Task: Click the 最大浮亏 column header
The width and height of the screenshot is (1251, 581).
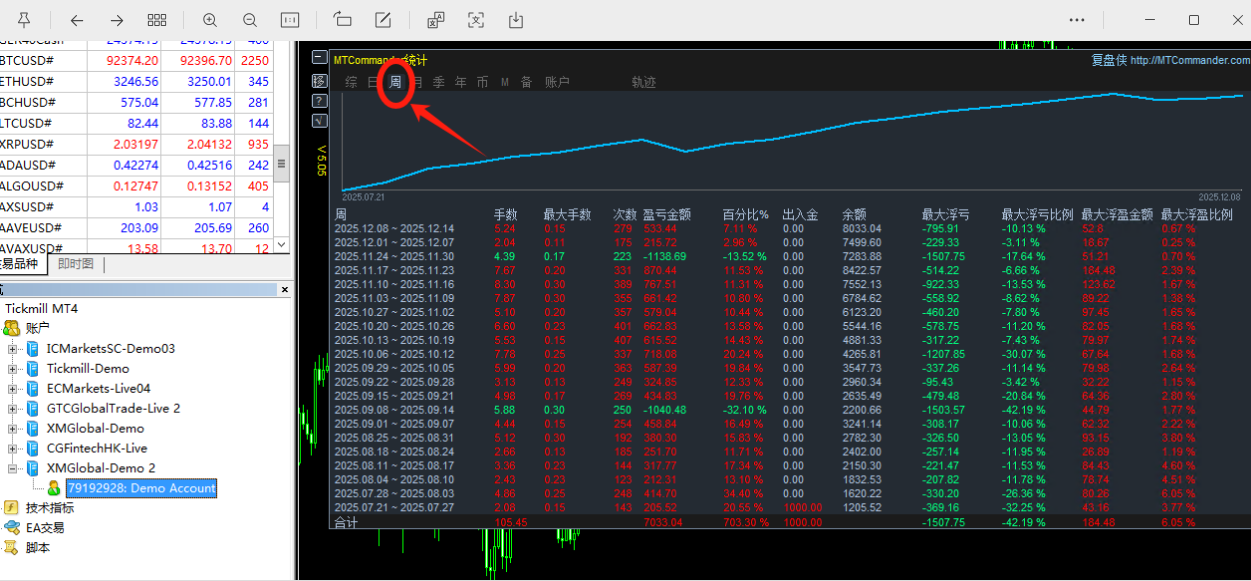Action: tap(946, 214)
